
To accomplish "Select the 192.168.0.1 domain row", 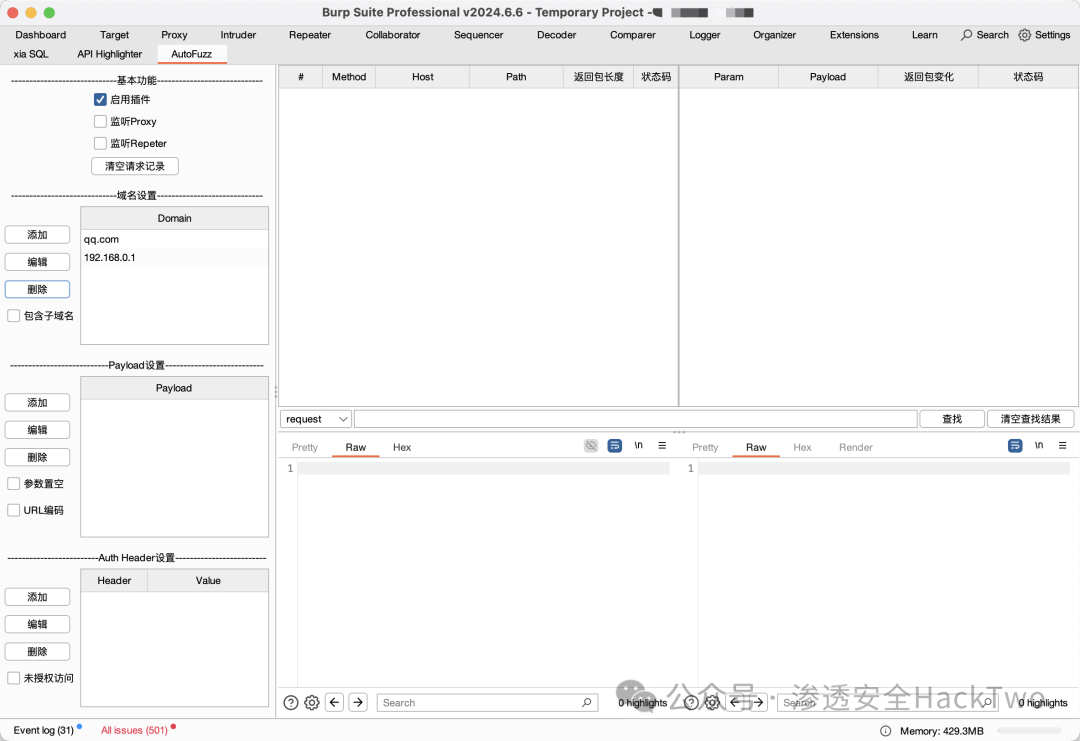I will click(x=174, y=257).
